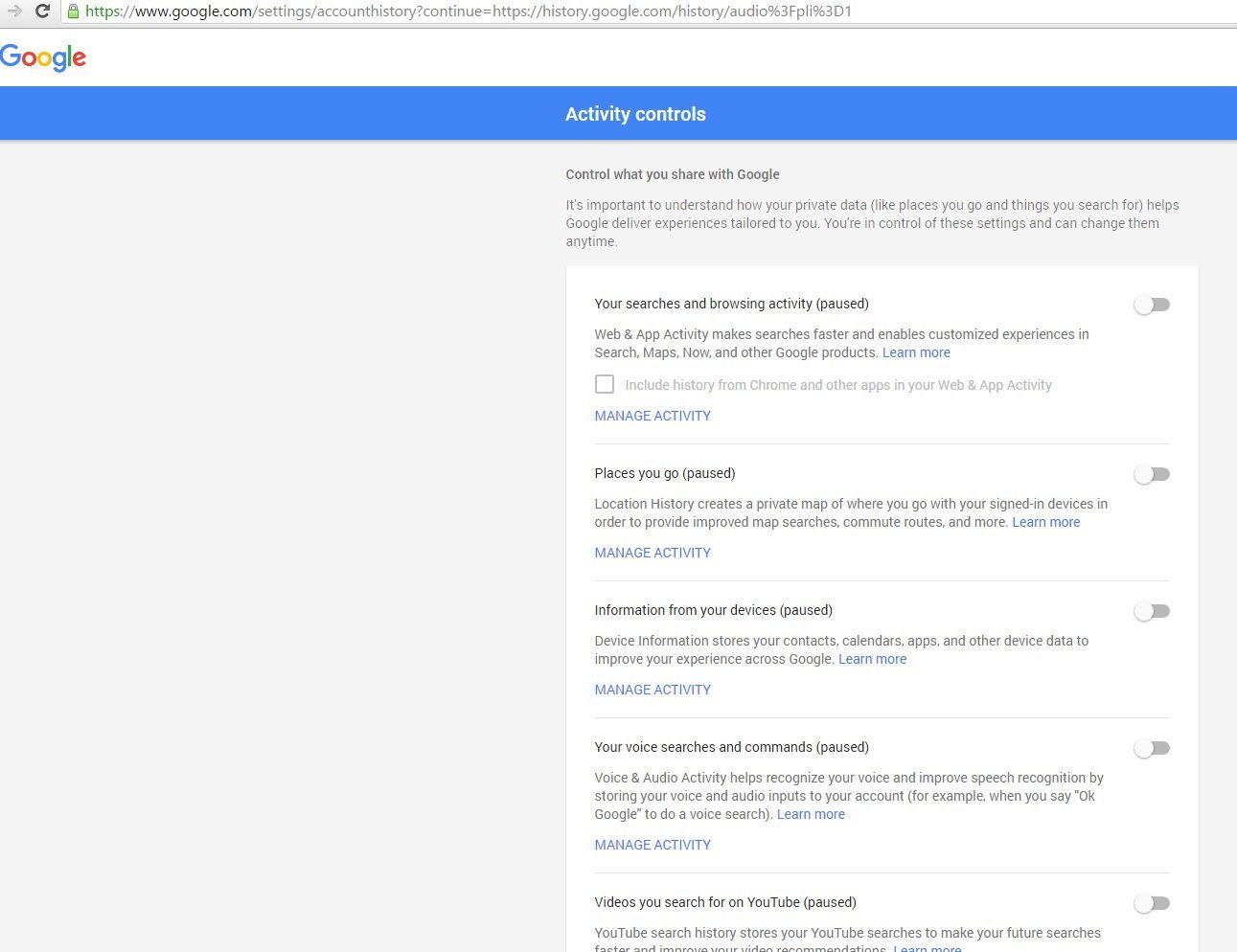Toggle searches and browsing activity switch
The width and height of the screenshot is (1237, 952).
click(x=1152, y=305)
